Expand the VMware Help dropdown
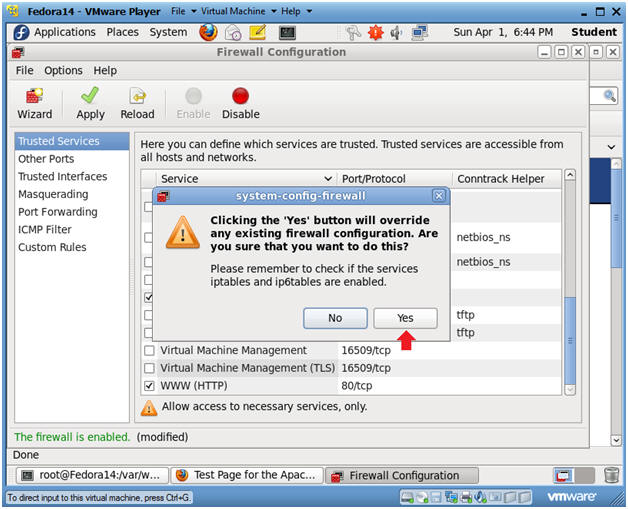This screenshot has height=509, width=628. coord(296,11)
